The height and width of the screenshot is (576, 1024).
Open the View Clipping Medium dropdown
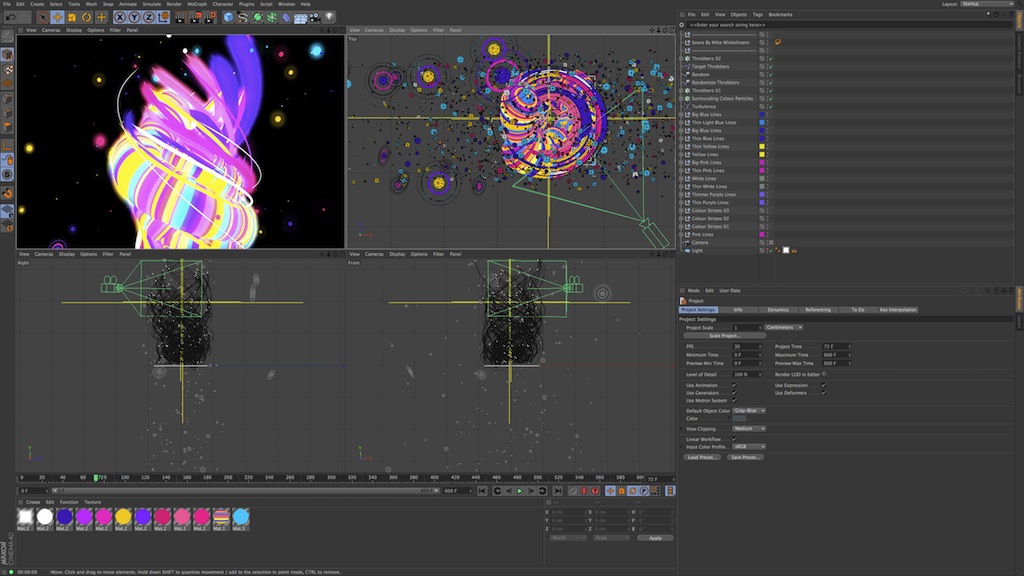(x=749, y=428)
